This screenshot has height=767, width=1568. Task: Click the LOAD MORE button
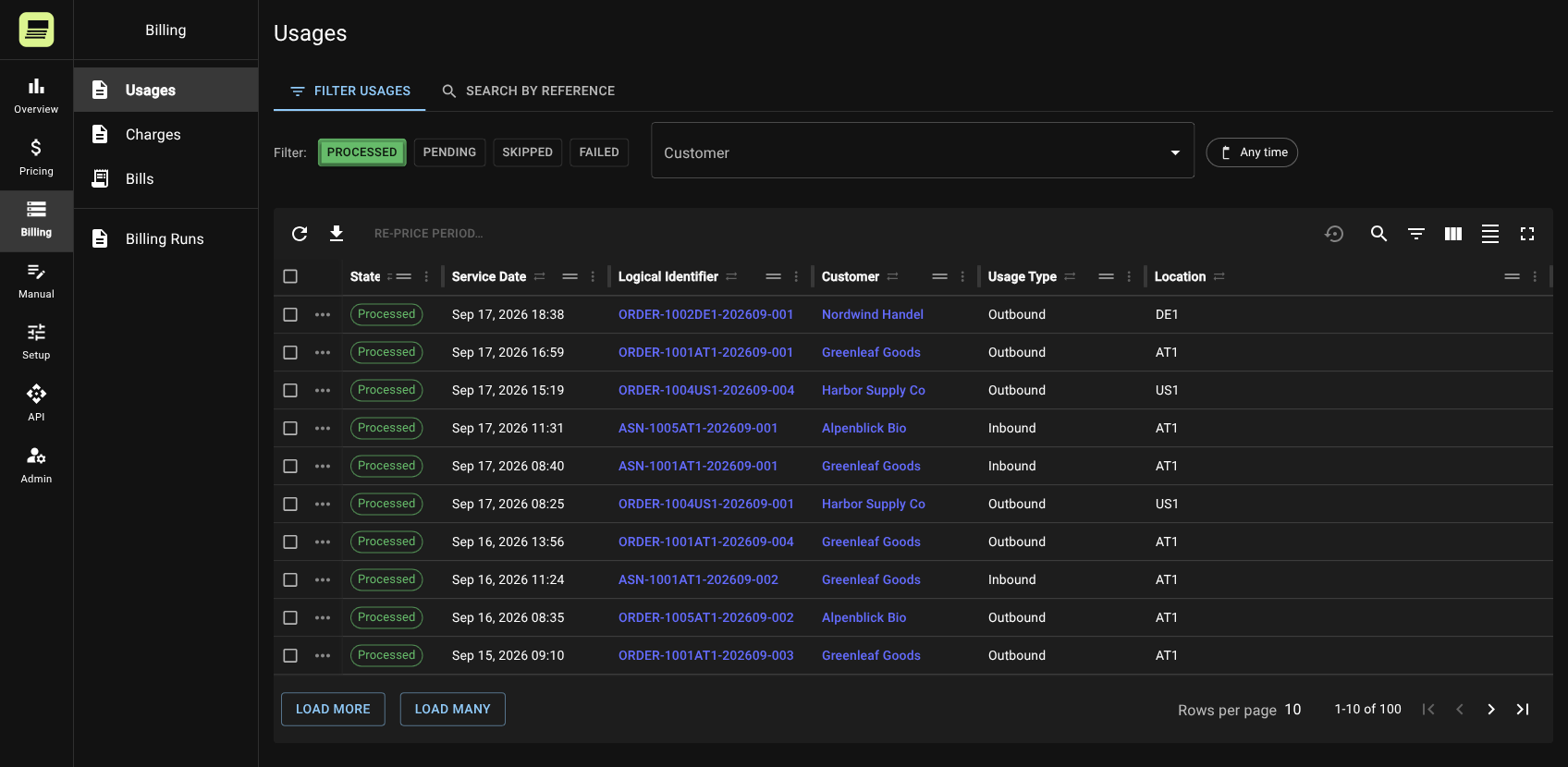tap(333, 709)
